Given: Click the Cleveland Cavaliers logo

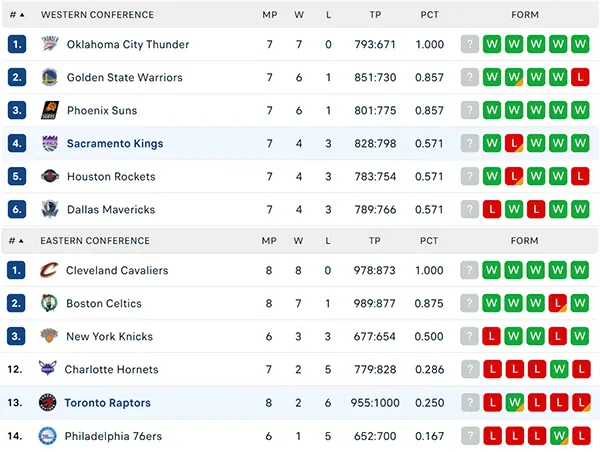Looking at the screenshot, I should point(49,270).
